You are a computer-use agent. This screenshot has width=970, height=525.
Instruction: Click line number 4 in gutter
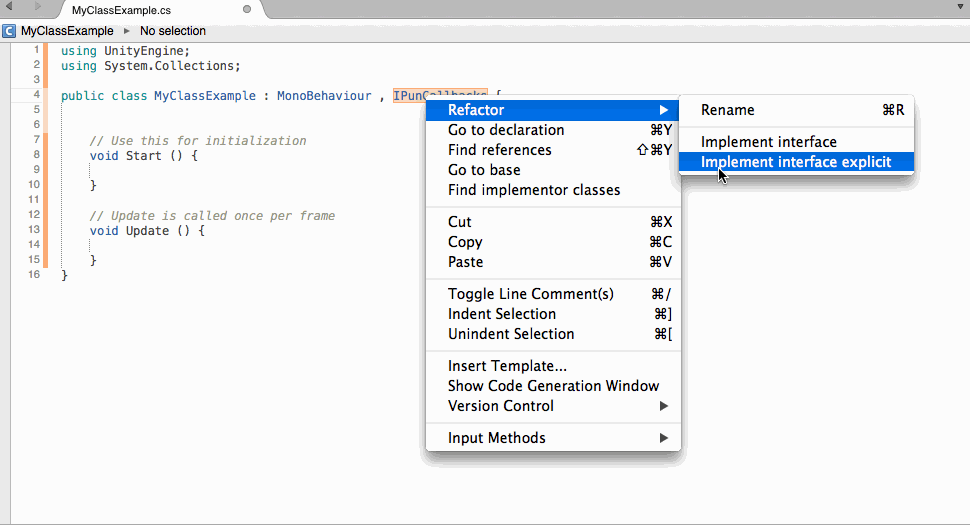(36, 95)
